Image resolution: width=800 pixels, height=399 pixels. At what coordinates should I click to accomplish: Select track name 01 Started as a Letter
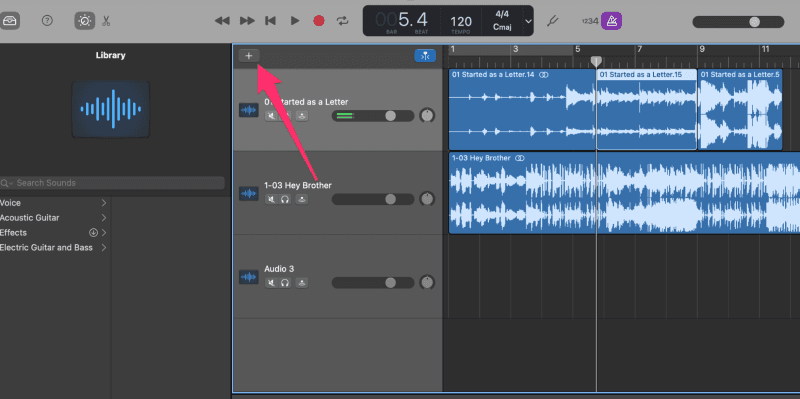(306, 102)
